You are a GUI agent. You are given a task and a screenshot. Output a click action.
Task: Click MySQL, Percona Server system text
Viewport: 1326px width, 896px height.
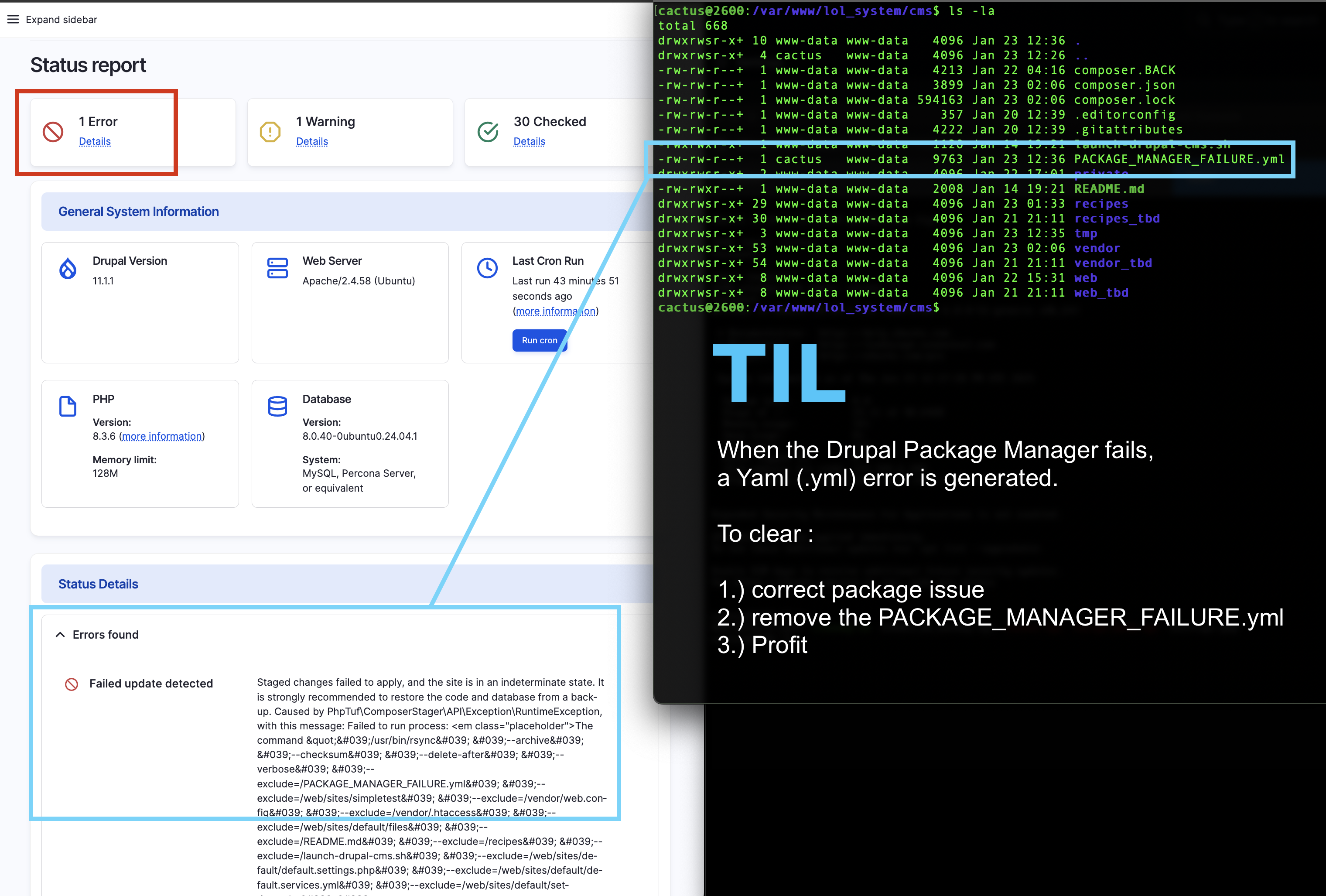tap(359, 481)
